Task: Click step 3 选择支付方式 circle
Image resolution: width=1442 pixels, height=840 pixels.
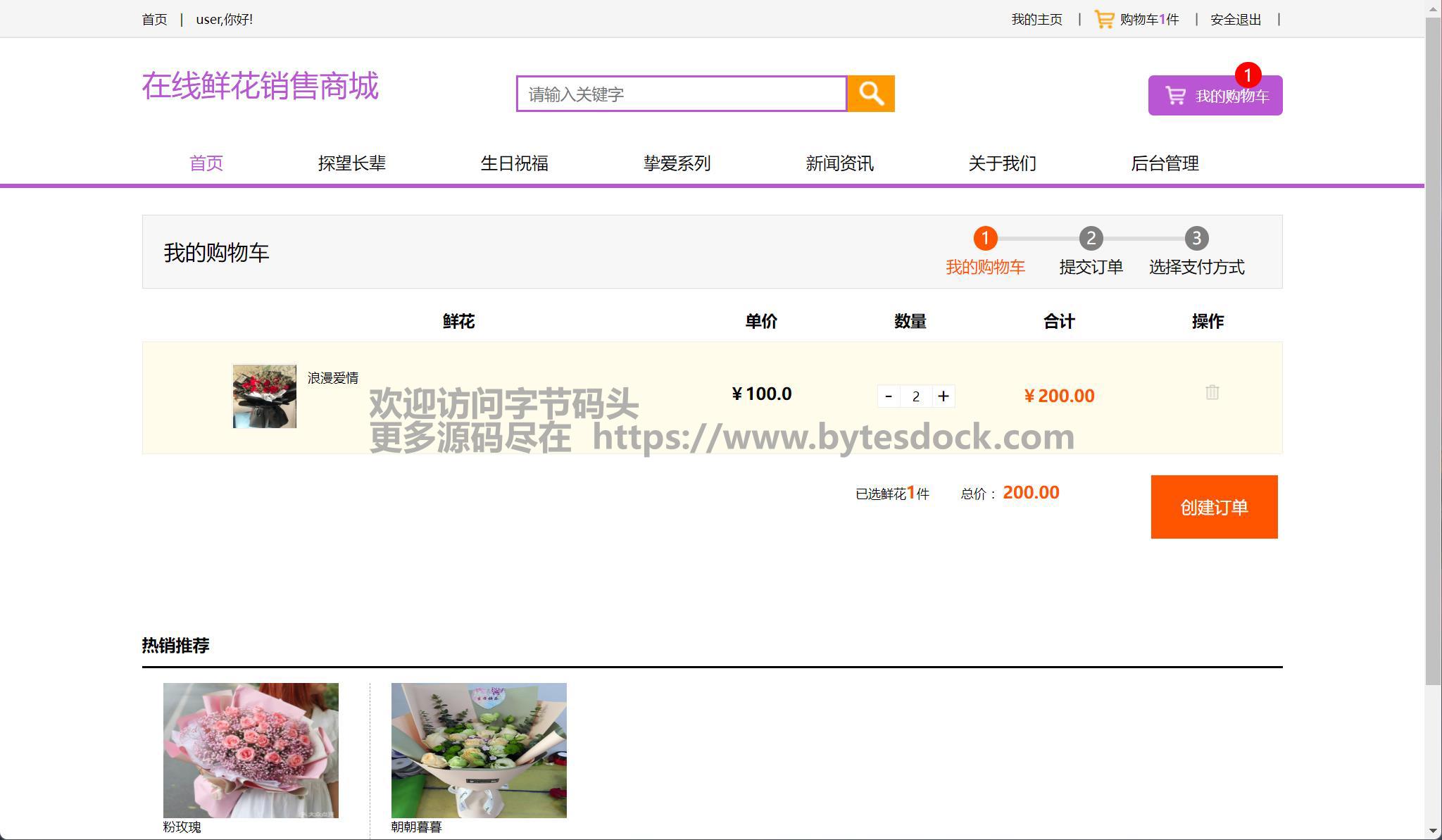Action: [x=1196, y=238]
